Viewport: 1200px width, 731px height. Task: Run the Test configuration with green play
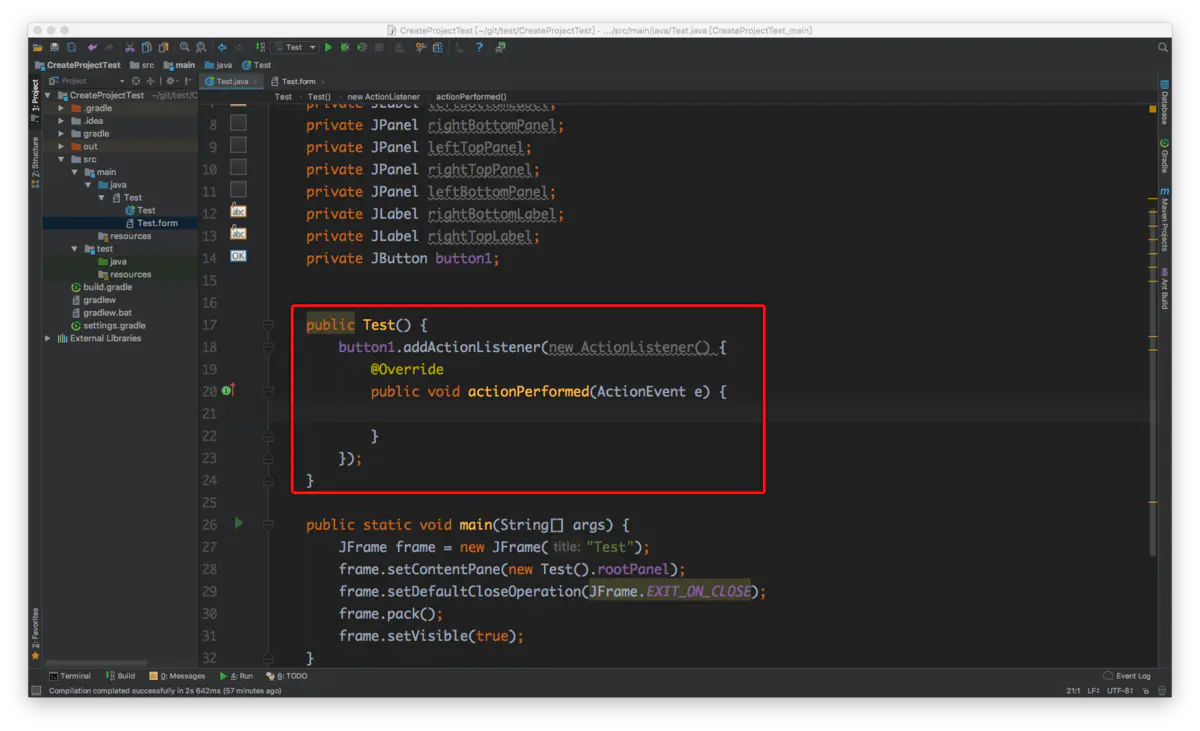pos(328,47)
